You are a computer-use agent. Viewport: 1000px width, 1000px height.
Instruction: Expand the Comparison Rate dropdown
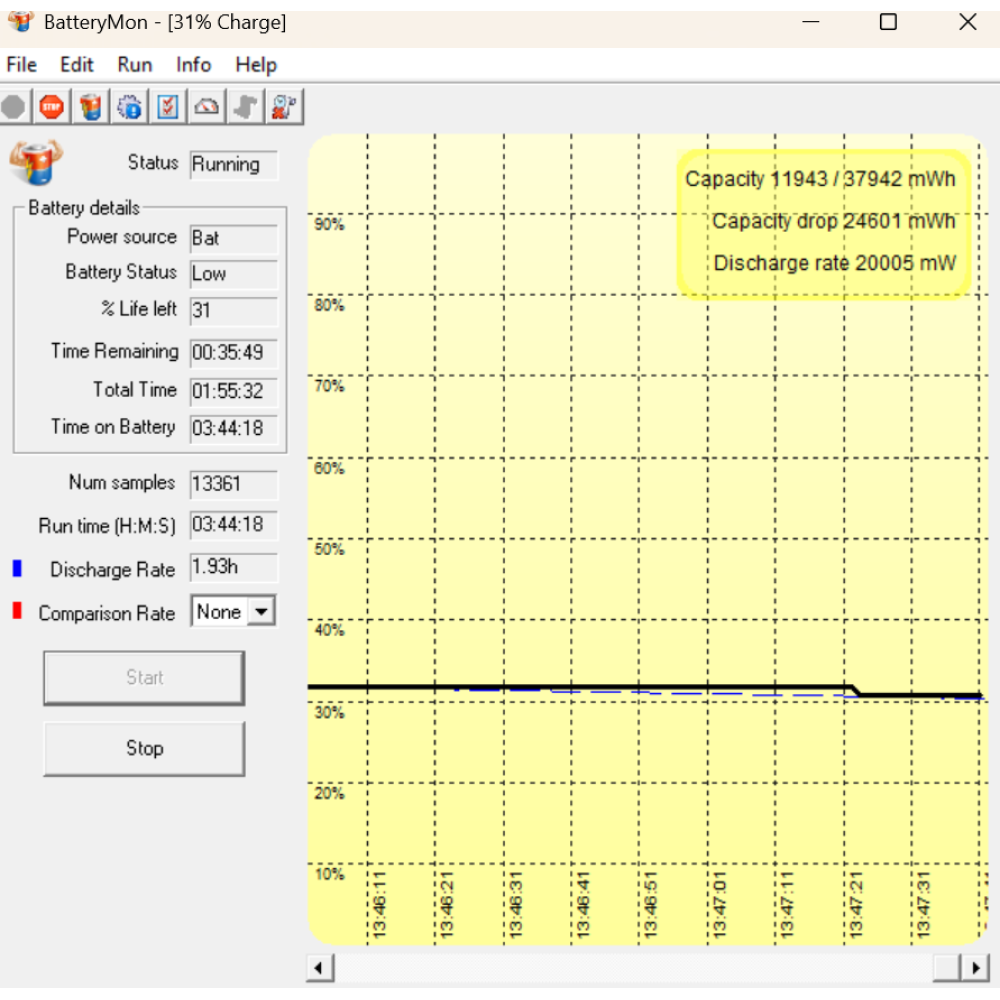[261, 612]
